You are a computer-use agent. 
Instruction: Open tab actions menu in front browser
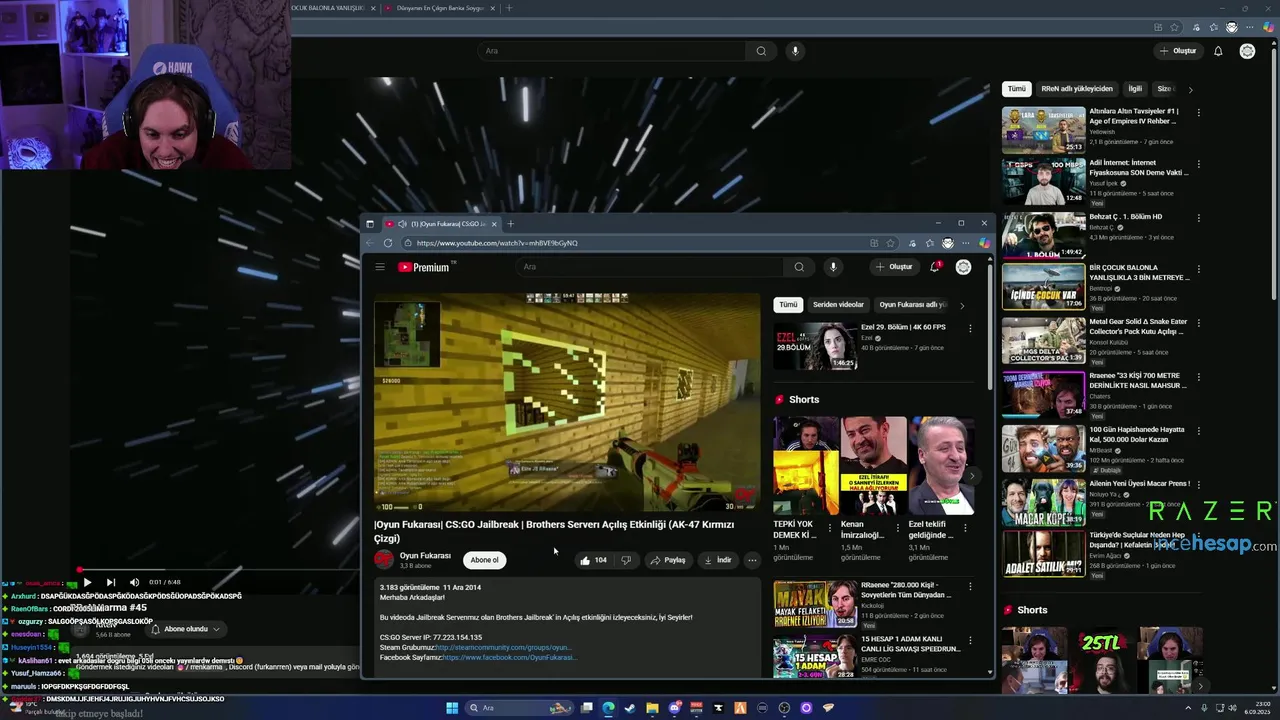tap(369, 224)
